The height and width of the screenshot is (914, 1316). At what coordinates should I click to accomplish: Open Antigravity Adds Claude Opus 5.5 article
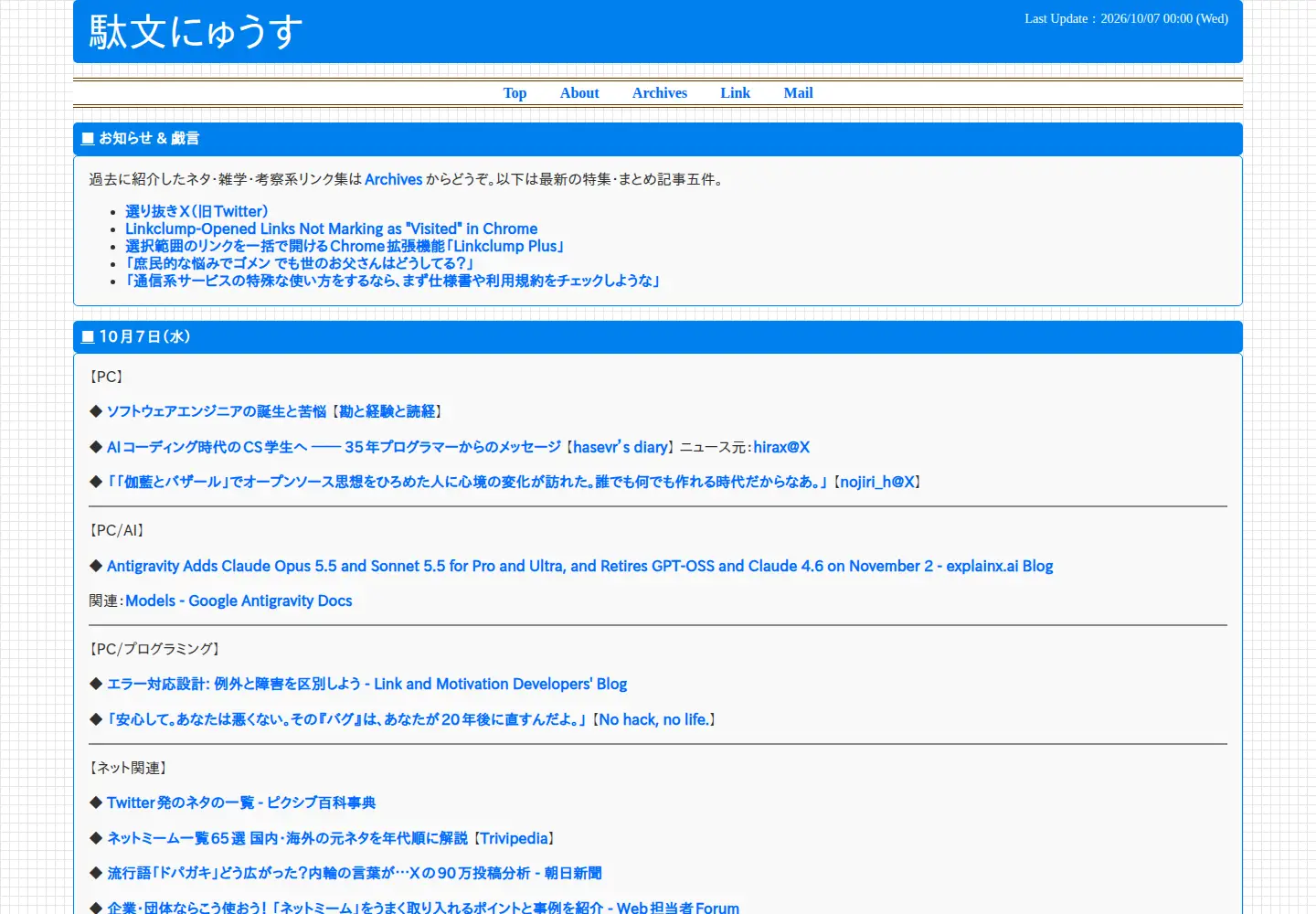(580, 566)
